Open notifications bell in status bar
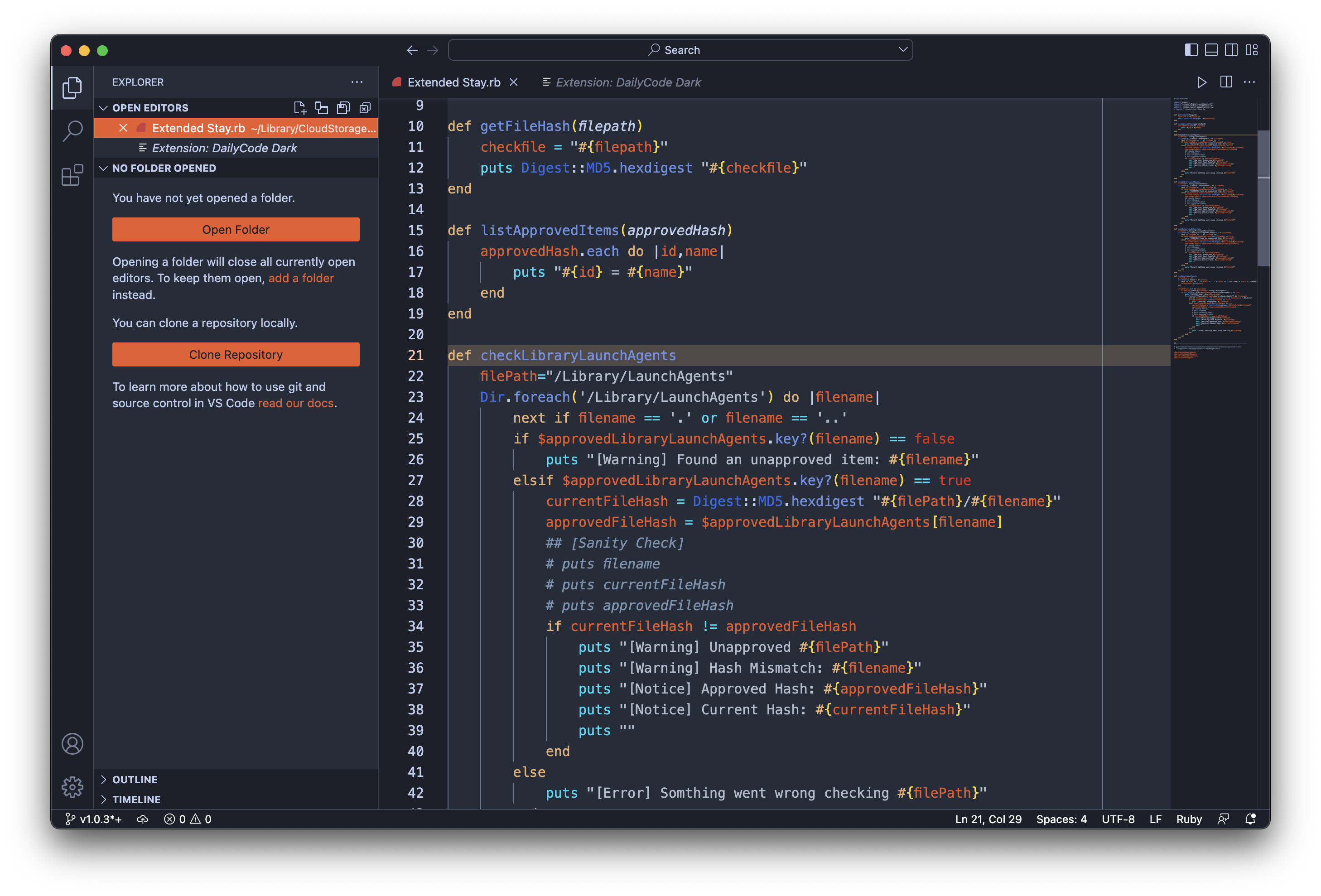The image size is (1321, 896). pyautogui.click(x=1250, y=819)
